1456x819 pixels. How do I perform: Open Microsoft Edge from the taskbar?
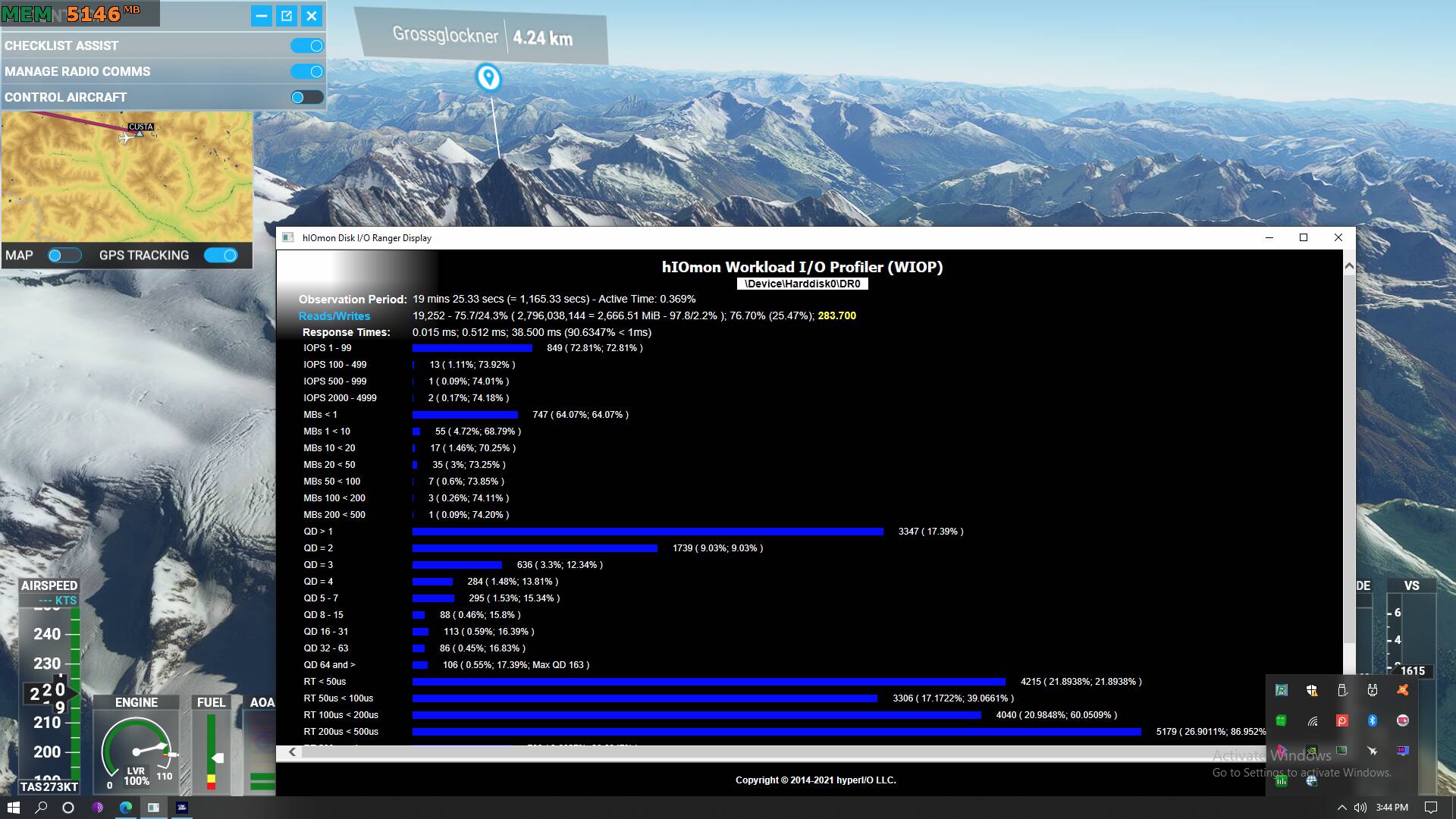click(125, 808)
